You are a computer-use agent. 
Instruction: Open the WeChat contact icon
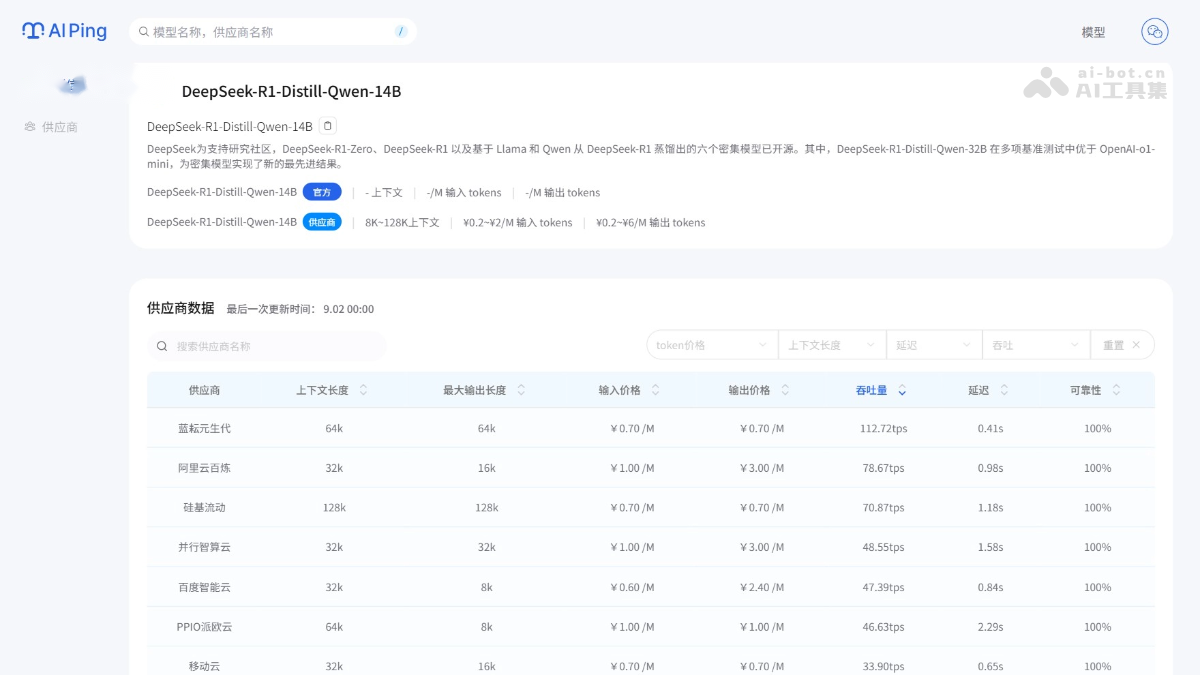tap(1155, 32)
